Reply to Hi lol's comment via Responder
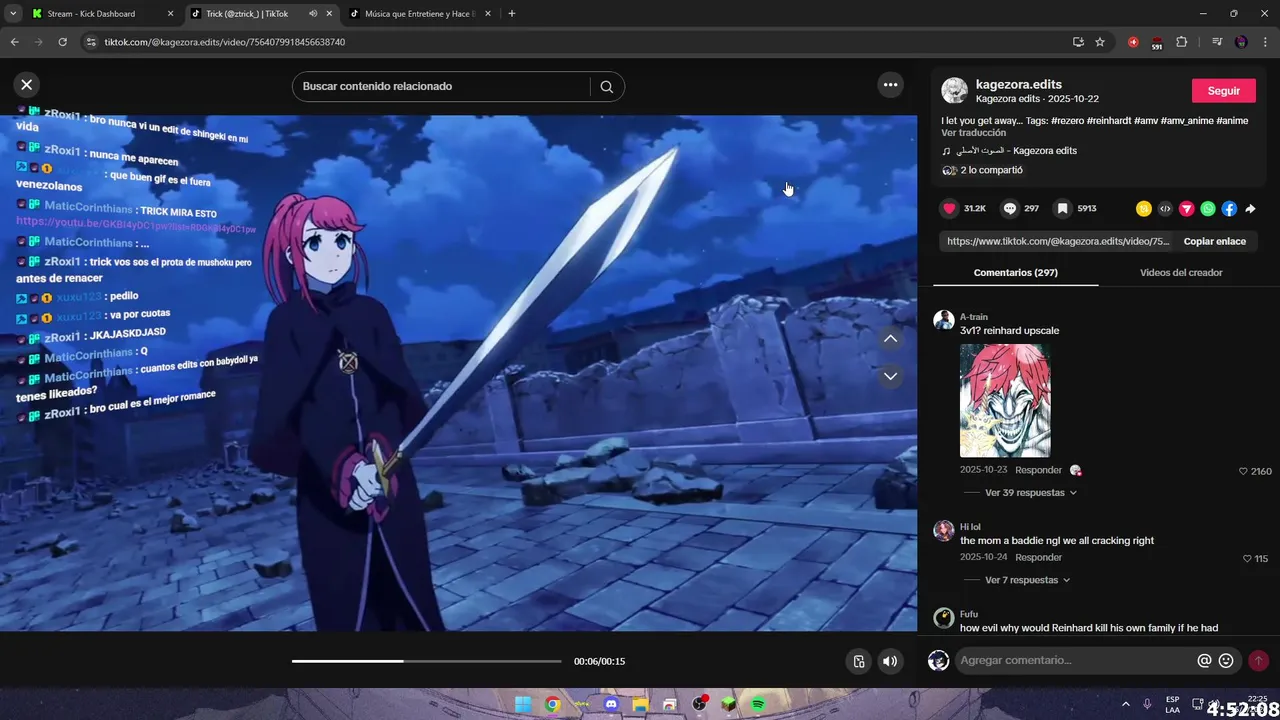 coord(1038,557)
